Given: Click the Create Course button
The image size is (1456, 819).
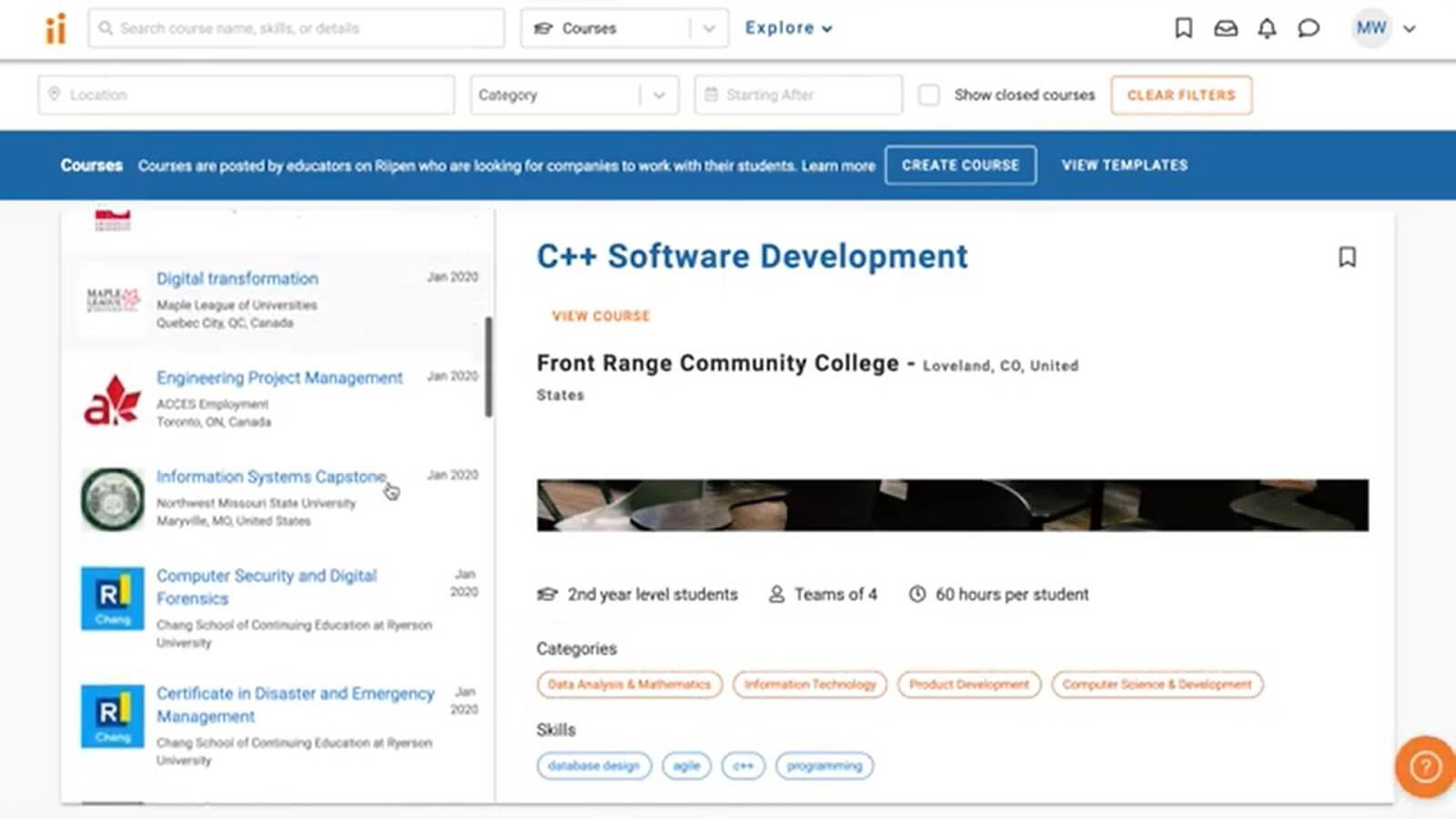Looking at the screenshot, I should click(x=960, y=165).
